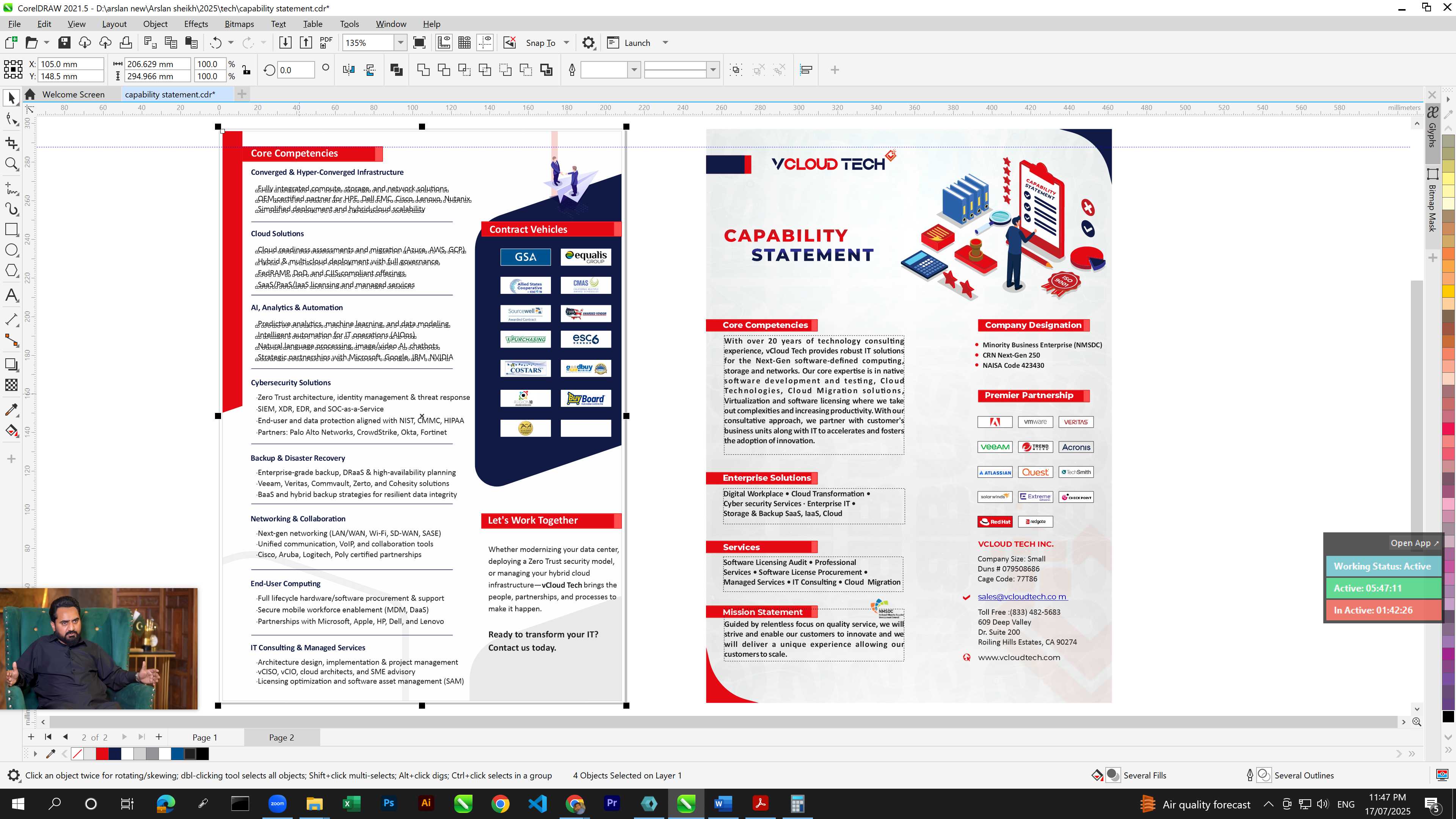The height and width of the screenshot is (819, 1456).
Task: Select the Crop tool
Action: [x=11, y=143]
